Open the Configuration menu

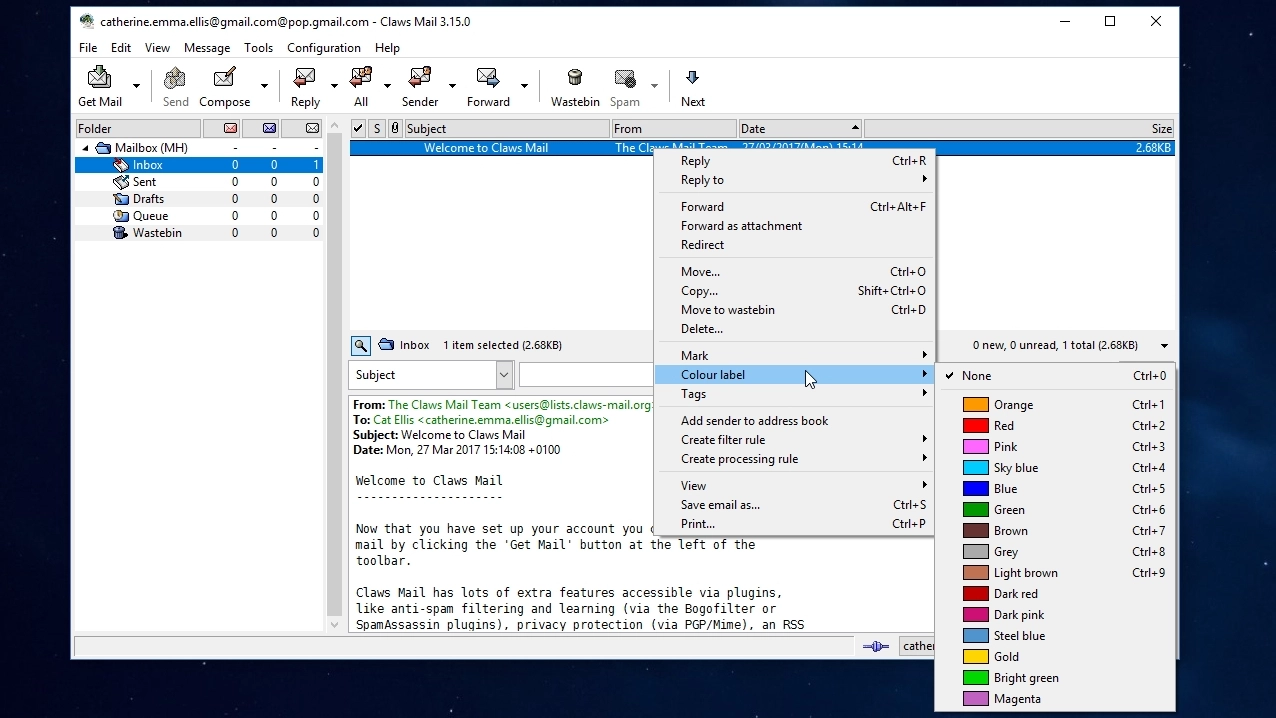(x=323, y=48)
